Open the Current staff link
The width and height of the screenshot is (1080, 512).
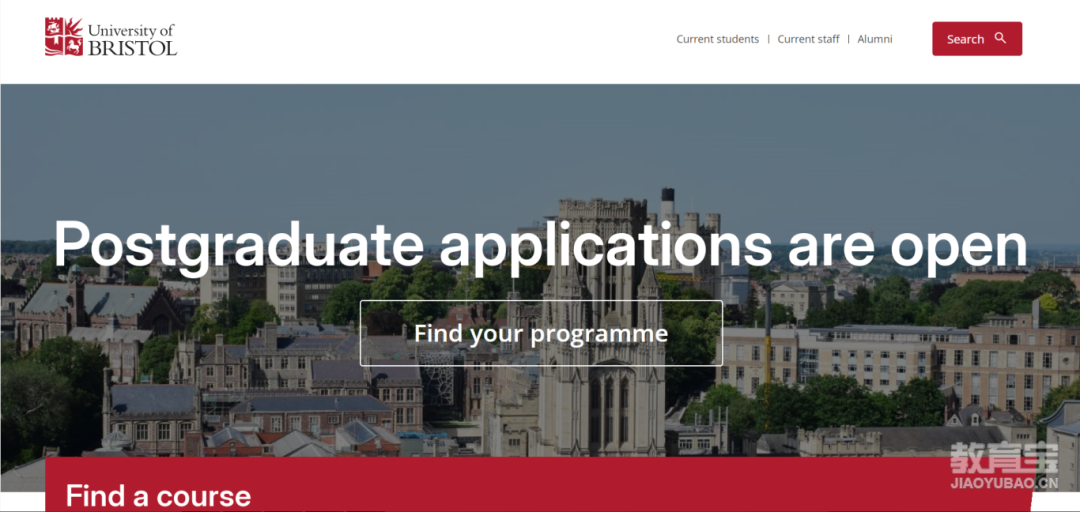808,39
